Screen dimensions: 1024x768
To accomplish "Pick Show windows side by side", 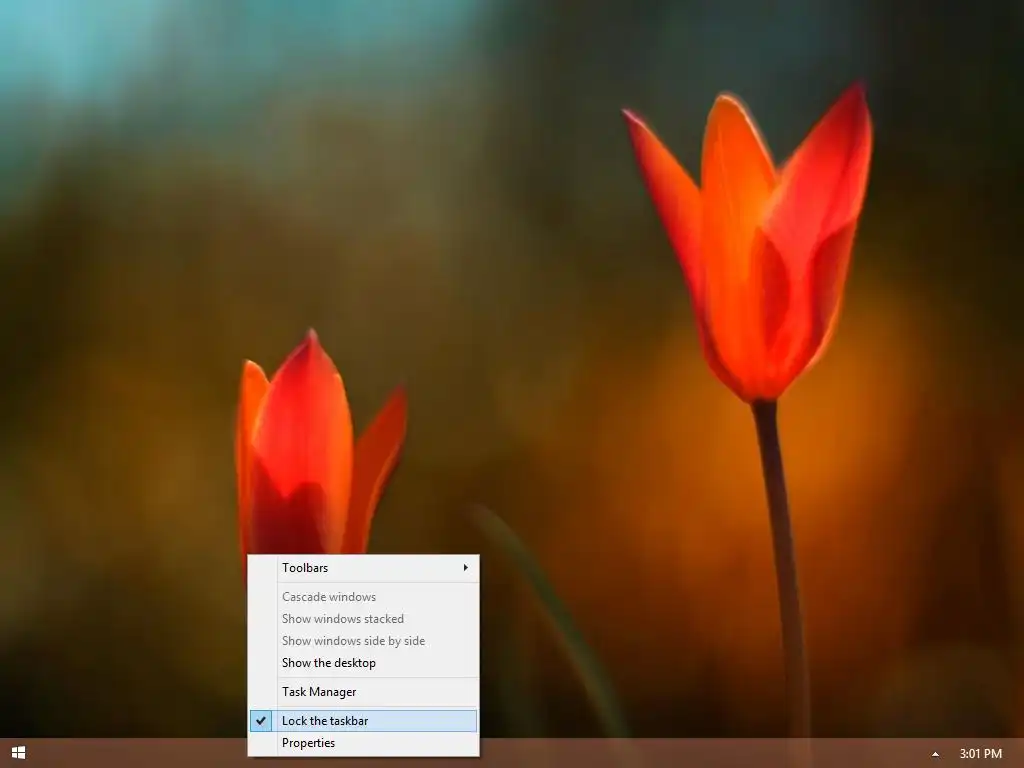I will point(363,641).
